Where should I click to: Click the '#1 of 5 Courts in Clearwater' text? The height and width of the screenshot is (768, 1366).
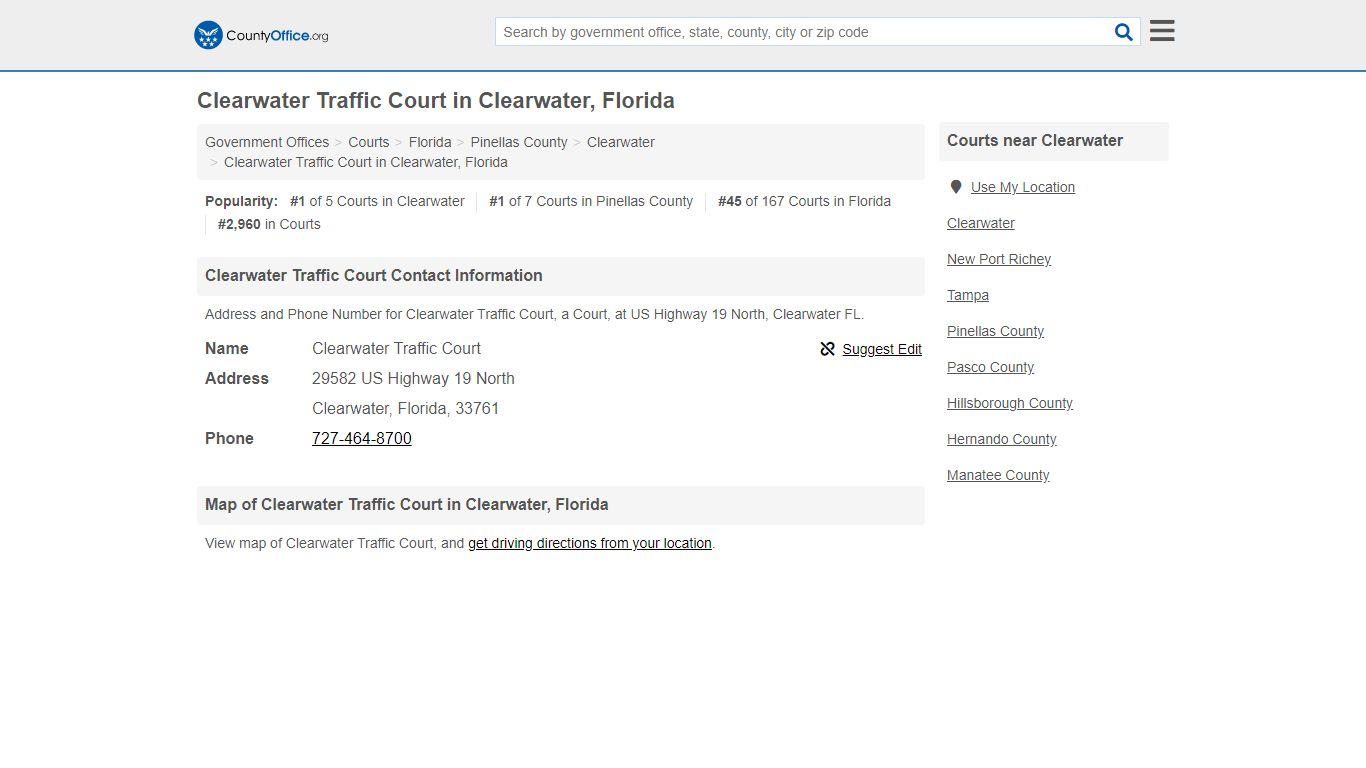377,201
